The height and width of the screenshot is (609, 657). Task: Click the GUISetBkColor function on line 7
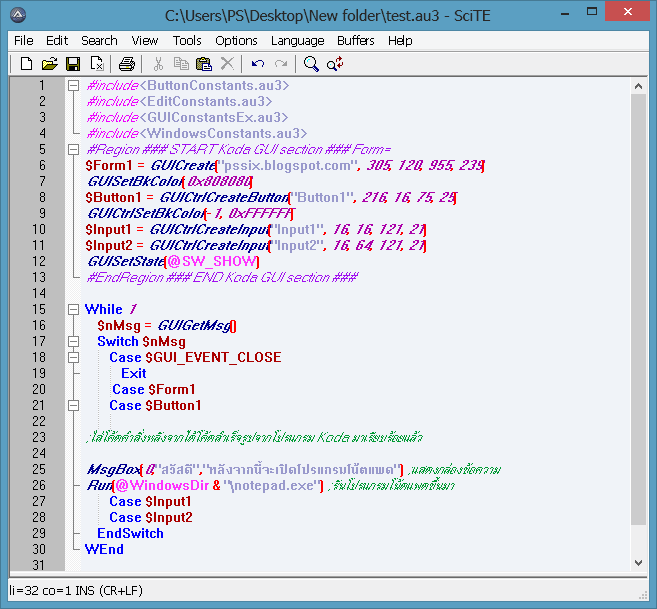(x=135, y=181)
